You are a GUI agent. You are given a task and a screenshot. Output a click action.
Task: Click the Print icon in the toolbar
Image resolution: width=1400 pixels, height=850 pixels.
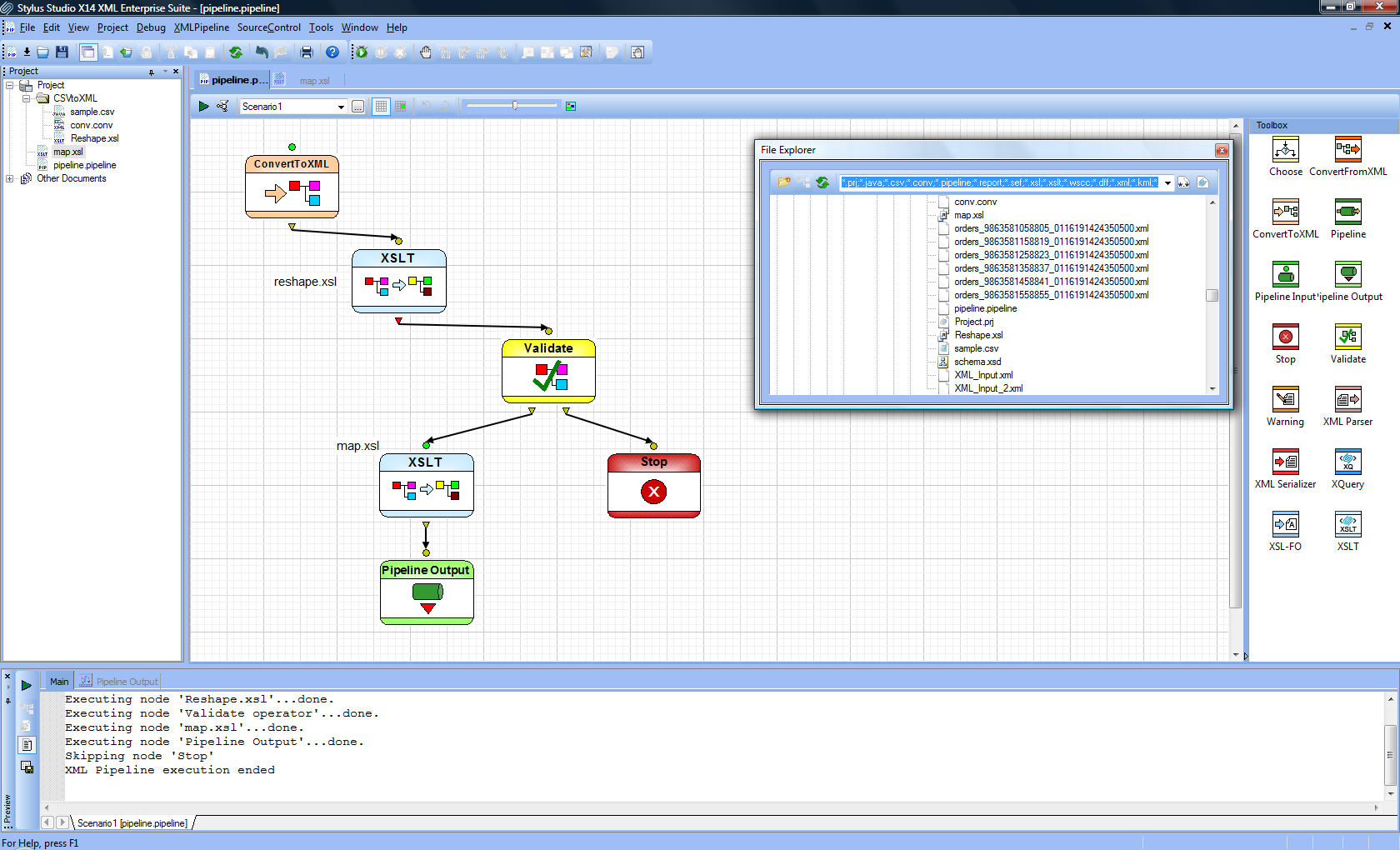point(307,52)
